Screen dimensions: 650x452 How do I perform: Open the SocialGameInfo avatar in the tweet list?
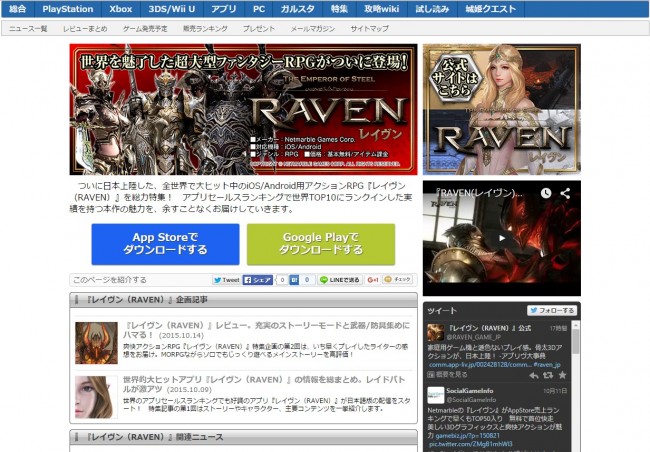[436, 395]
